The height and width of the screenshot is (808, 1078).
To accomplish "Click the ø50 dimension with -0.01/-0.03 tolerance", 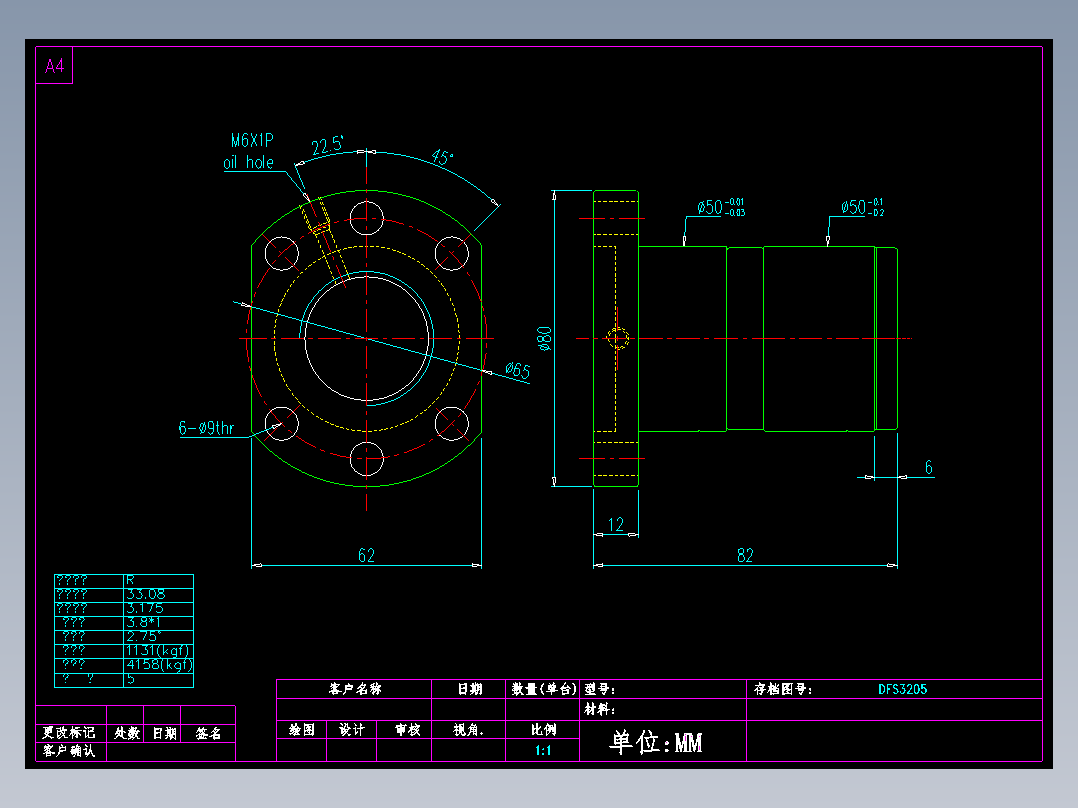I will (720, 207).
